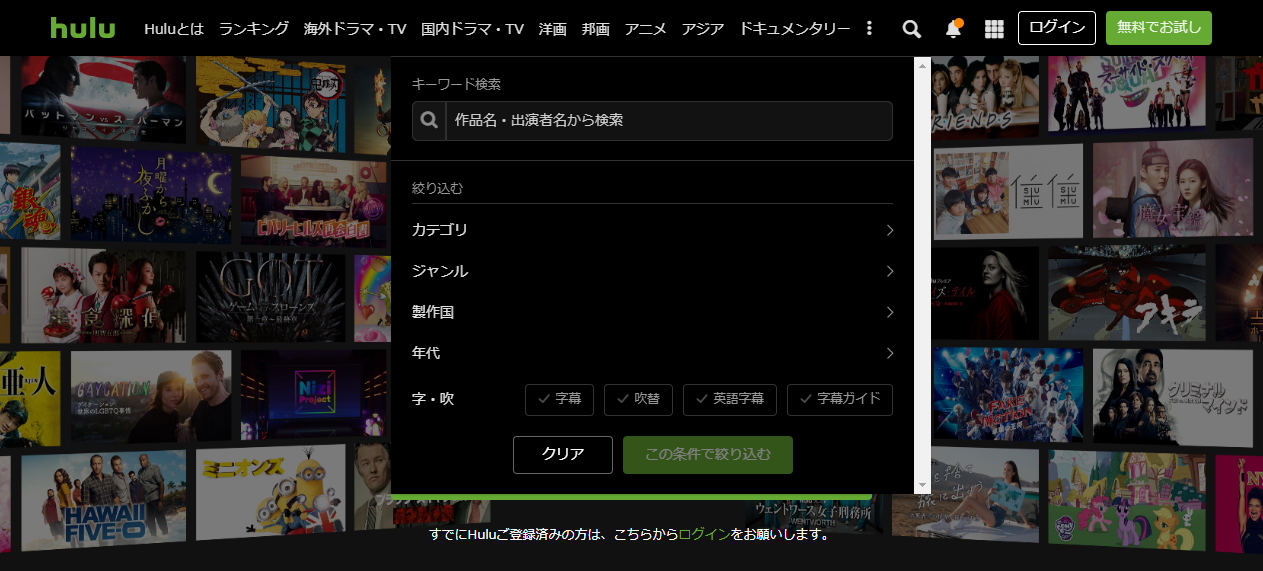This screenshot has width=1263, height=571.
Task: Toggle the 字幕 subtitle filter
Action: pos(560,399)
